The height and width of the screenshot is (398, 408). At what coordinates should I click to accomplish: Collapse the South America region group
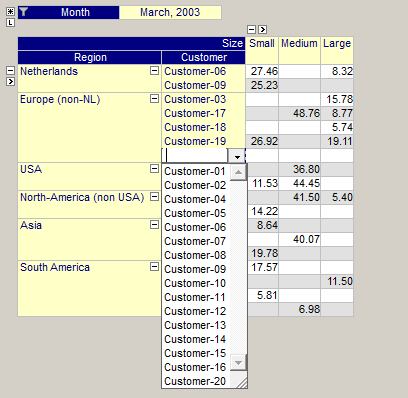[x=154, y=266]
